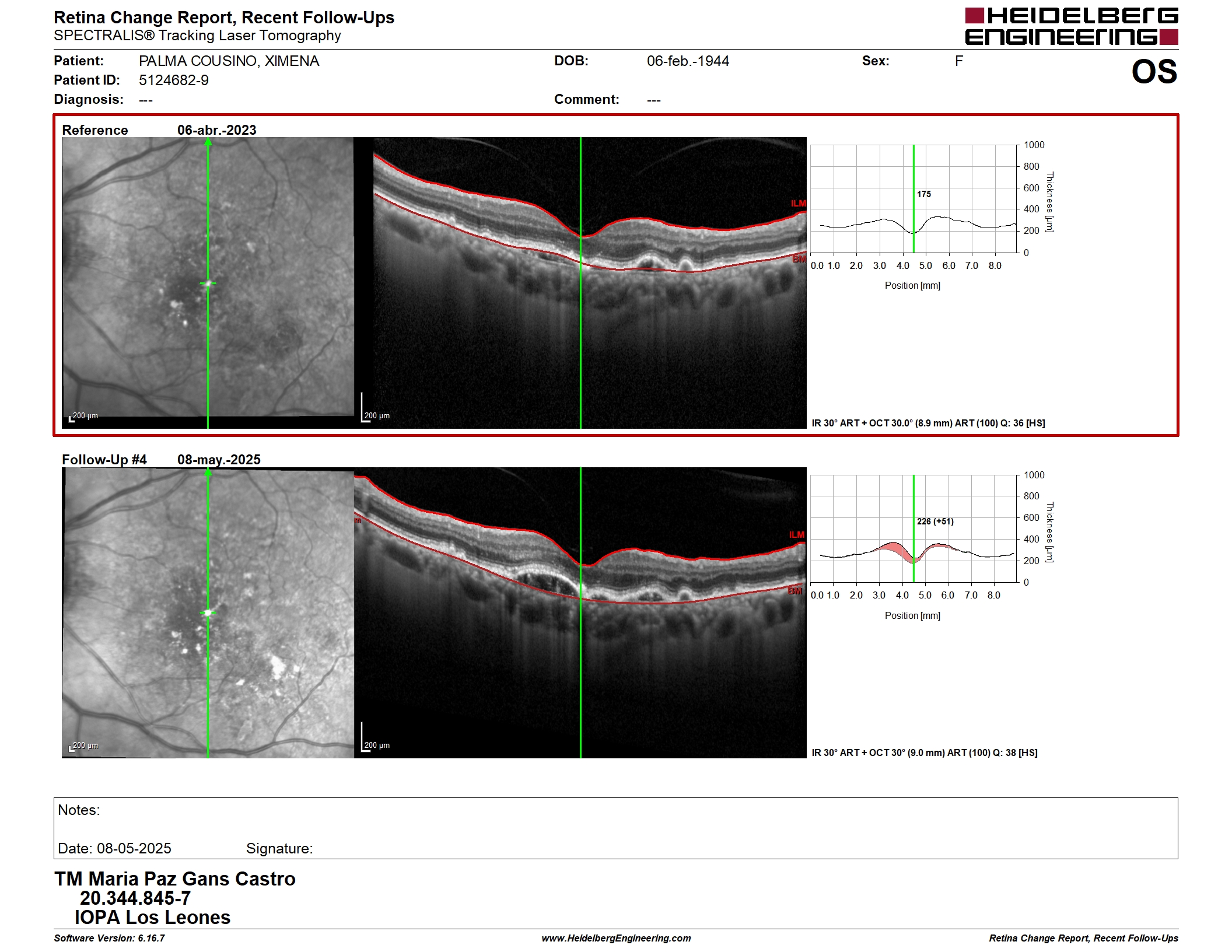
Task: Click the 175 thickness value in reference chart
Action: [924, 194]
